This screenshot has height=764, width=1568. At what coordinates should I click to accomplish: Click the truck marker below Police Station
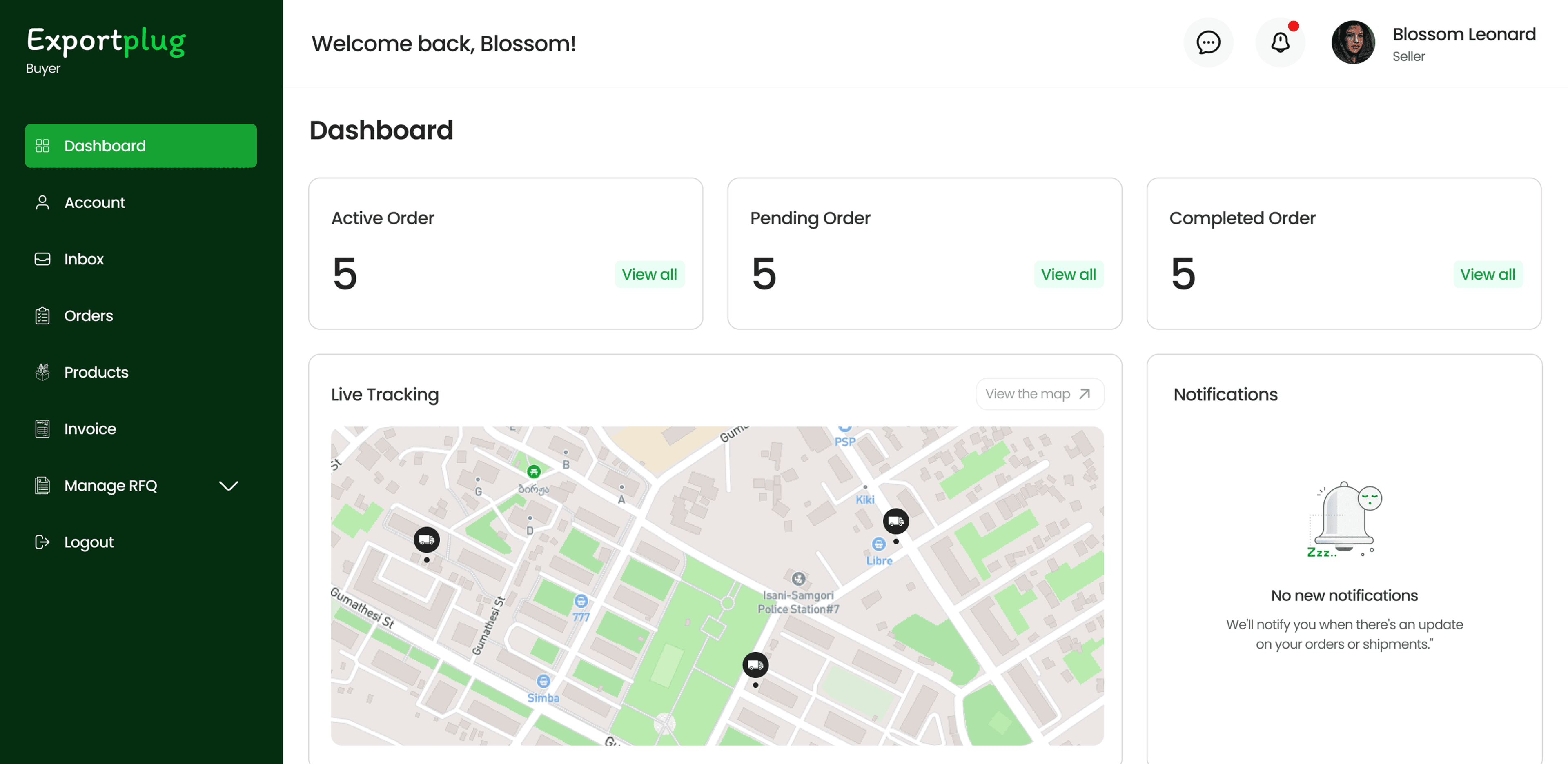coord(755,665)
